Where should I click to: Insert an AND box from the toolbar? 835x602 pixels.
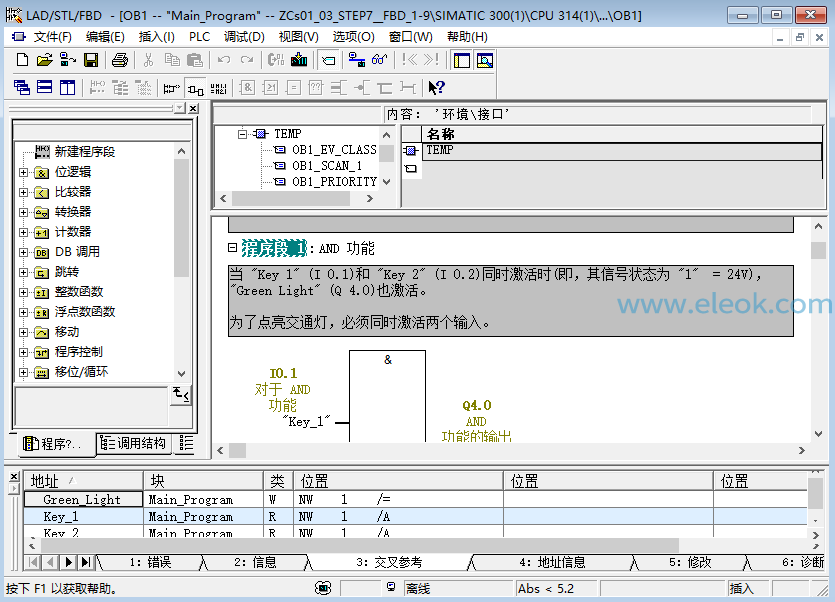247,87
